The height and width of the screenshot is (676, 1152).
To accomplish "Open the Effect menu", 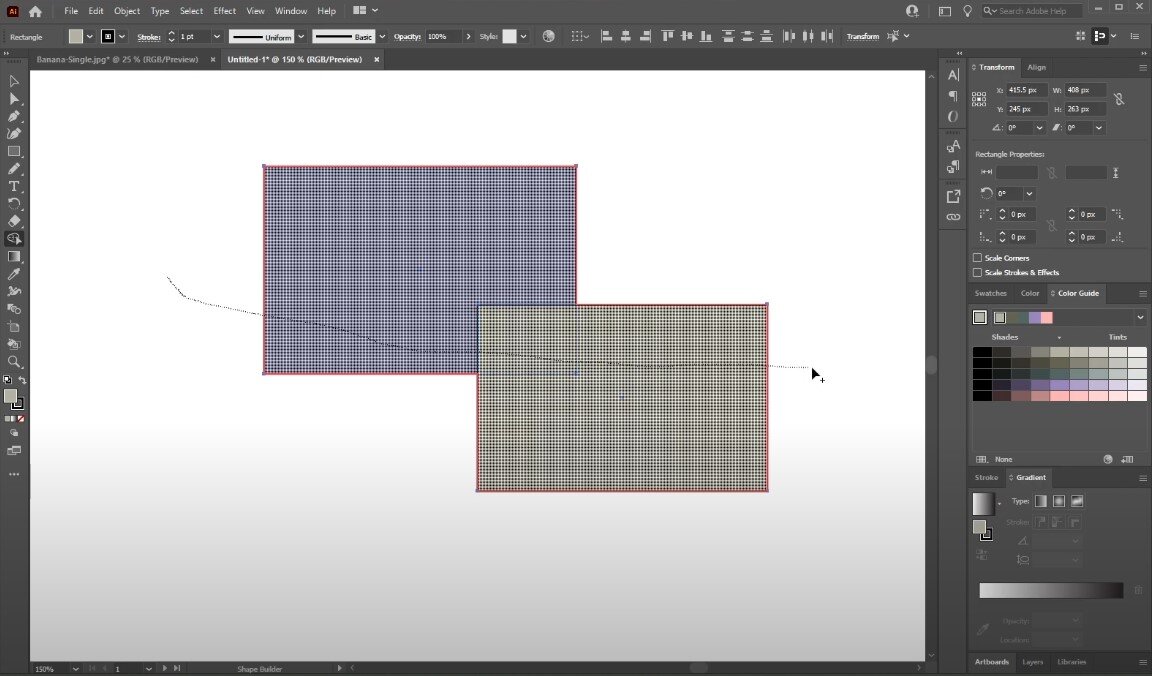I will pos(224,11).
